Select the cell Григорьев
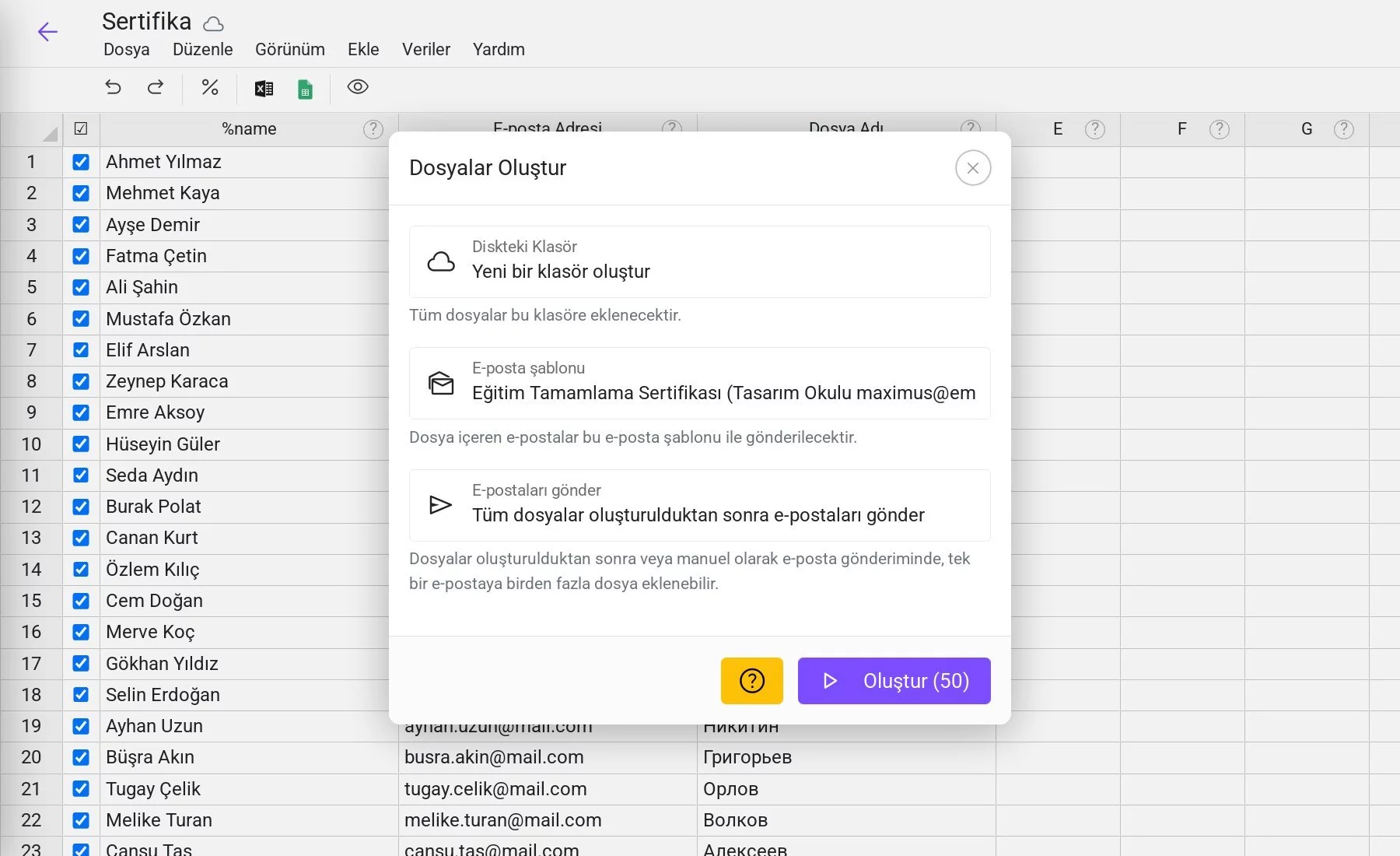Image resolution: width=1400 pixels, height=856 pixels. tap(846, 757)
